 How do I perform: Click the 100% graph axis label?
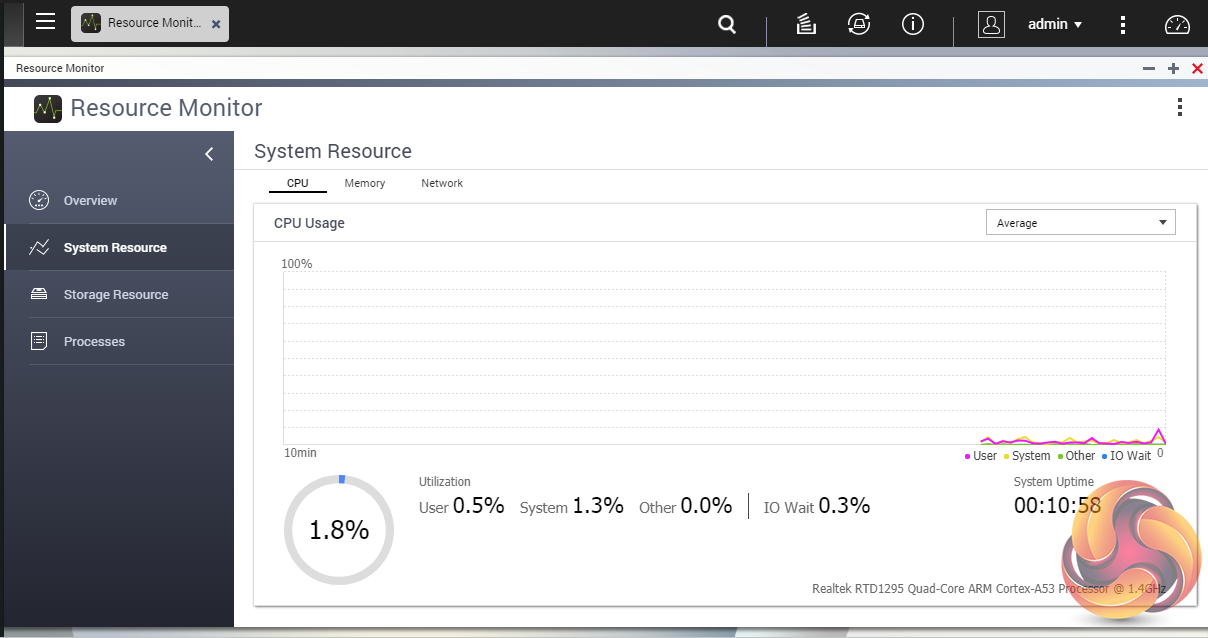(x=297, y=264)
